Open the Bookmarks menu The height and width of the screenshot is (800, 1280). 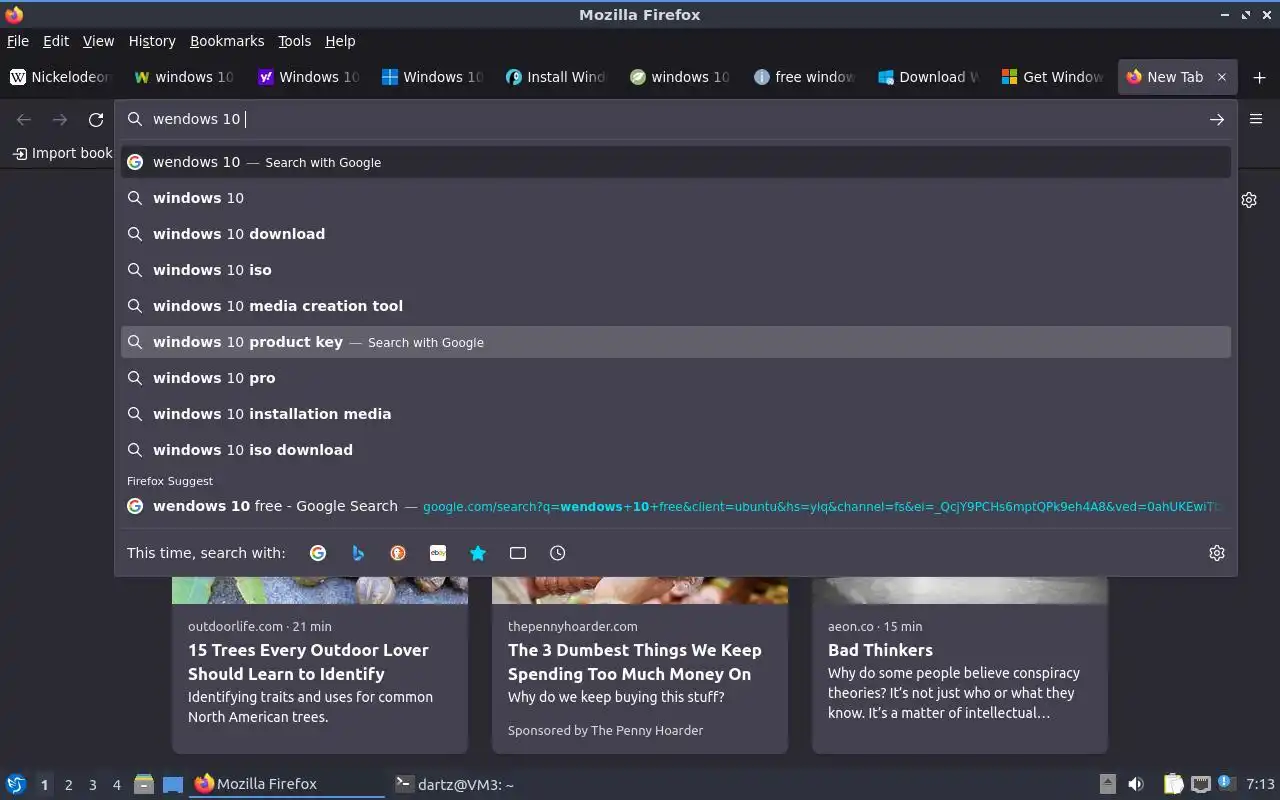227,41
